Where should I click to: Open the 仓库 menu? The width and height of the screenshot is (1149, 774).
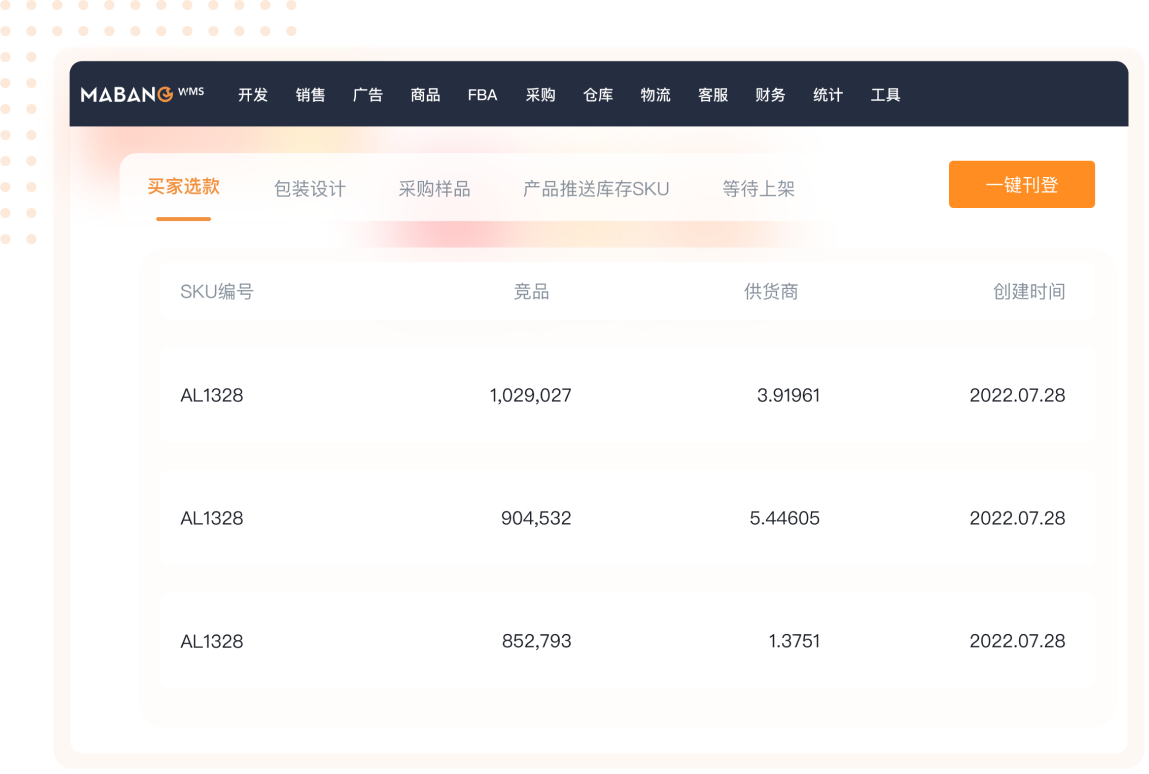[x=598, y=95]
